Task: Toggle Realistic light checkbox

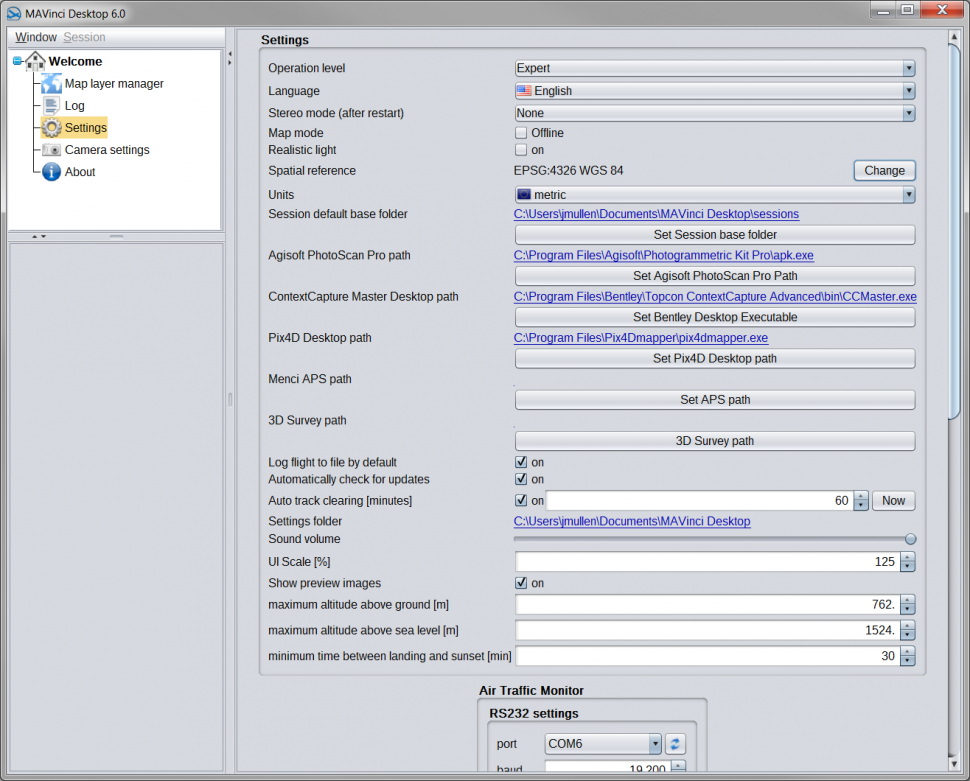Action: [x=521, y=150]
